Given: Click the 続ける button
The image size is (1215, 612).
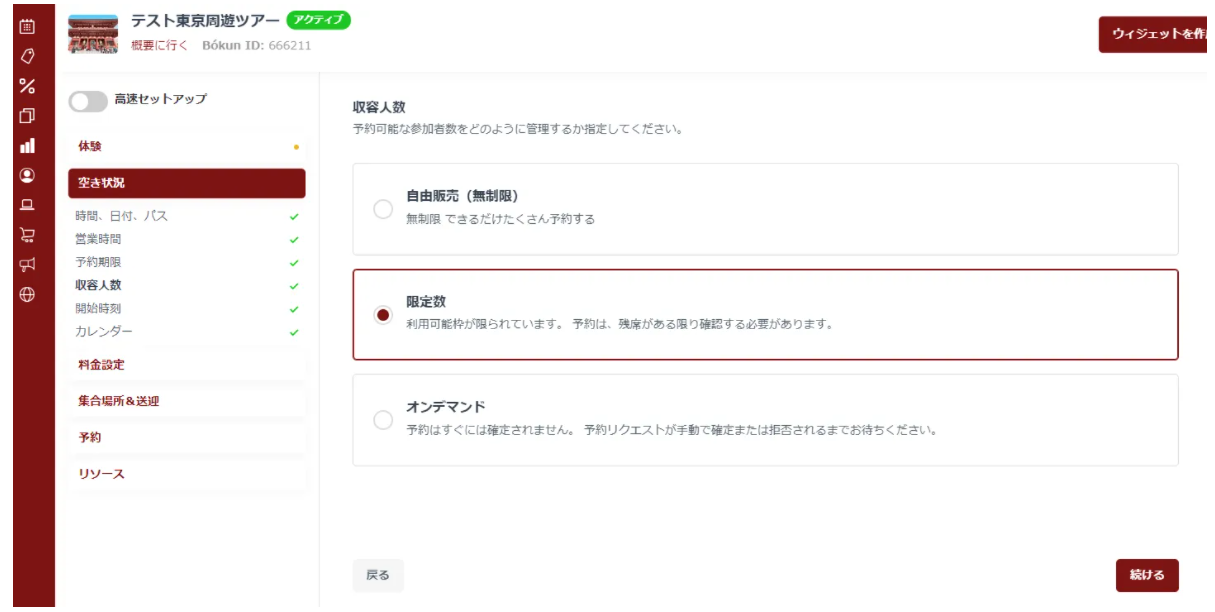Looking at the screenshot, I should click(1146, 575).
